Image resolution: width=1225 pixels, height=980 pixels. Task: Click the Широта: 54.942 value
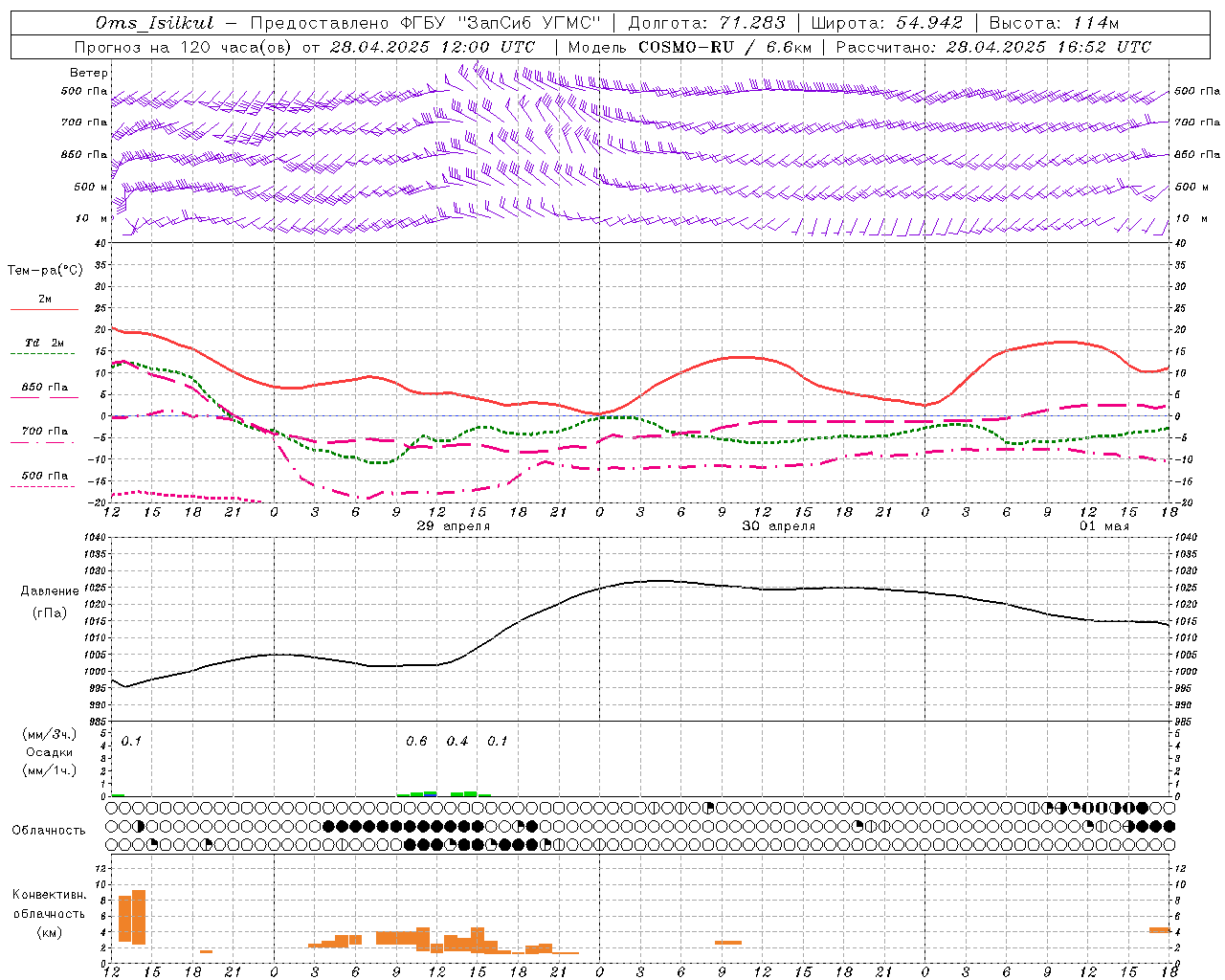point(886,23)
